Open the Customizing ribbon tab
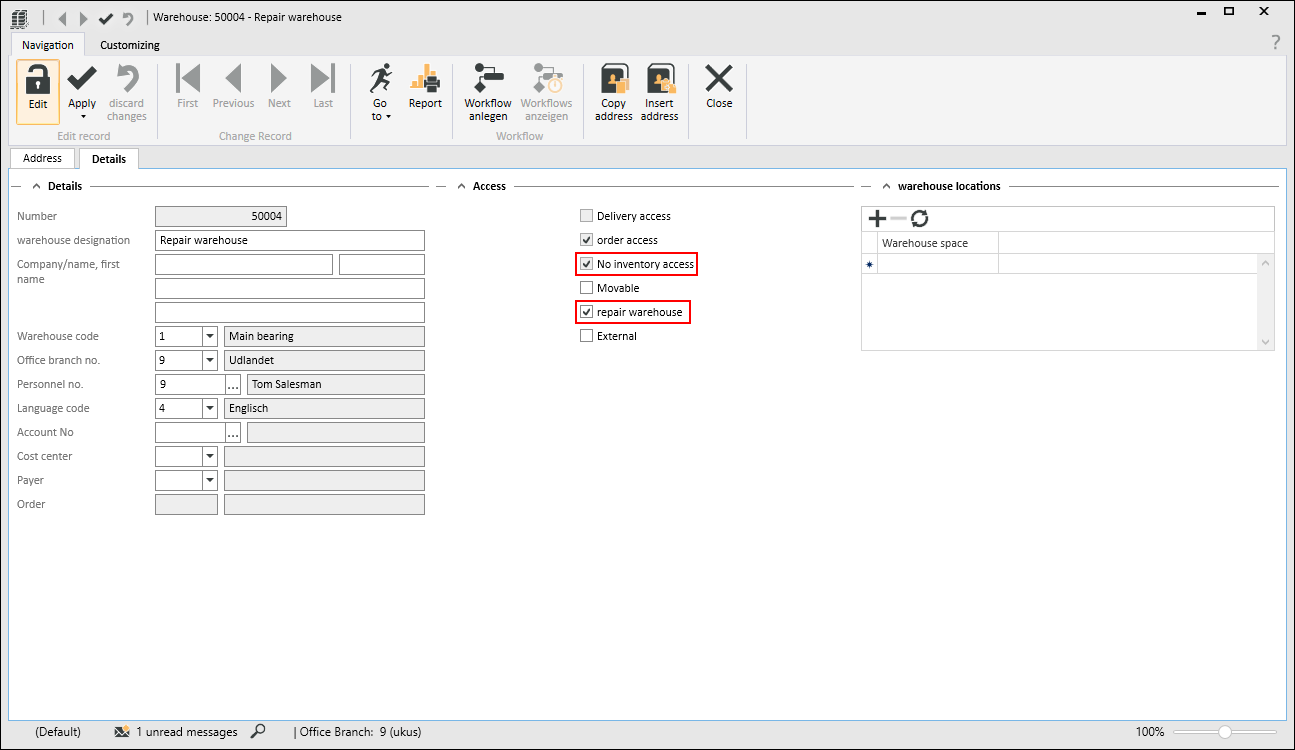The image size is (1295, 750). (x=130, y=45)
